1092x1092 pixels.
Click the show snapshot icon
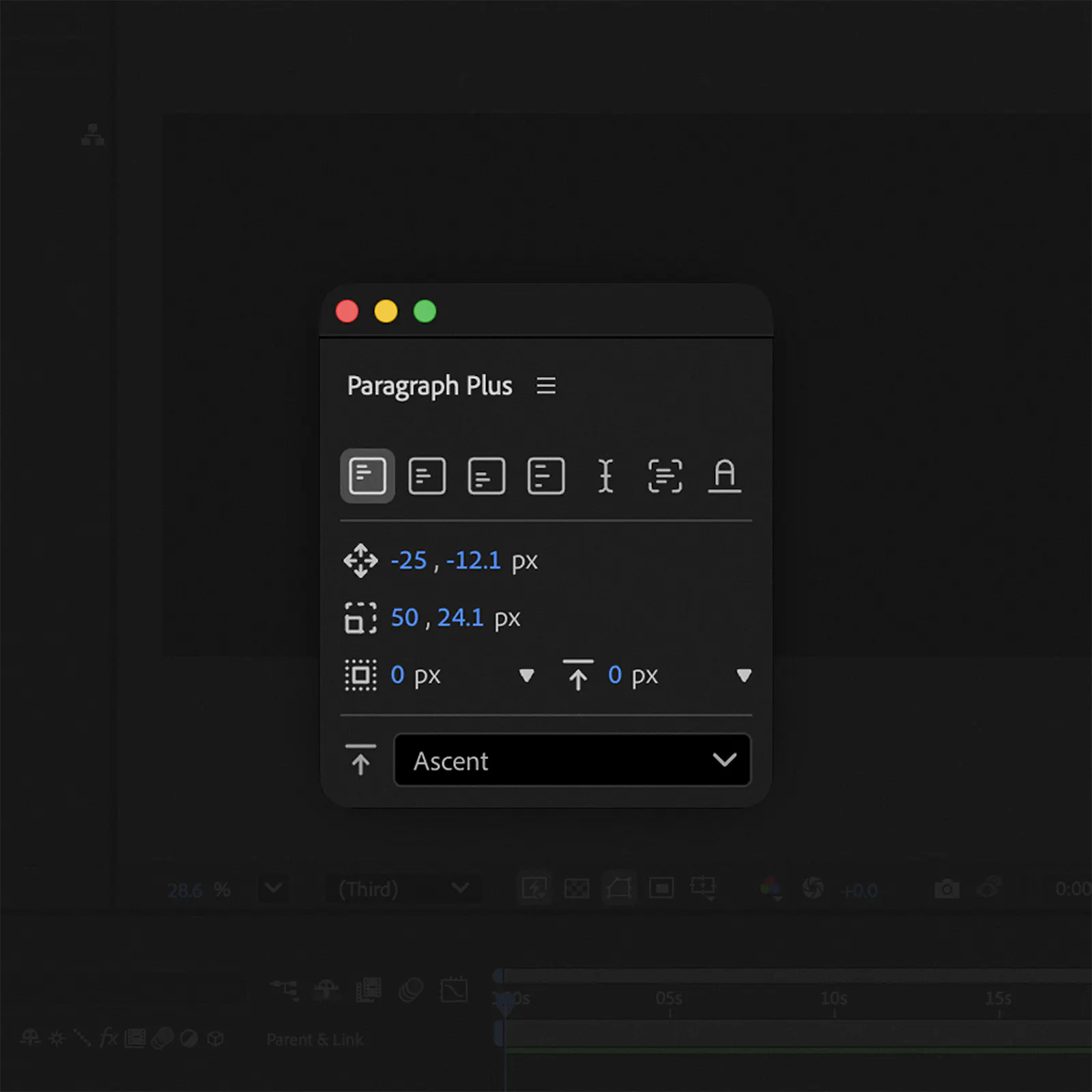(989, 888)
